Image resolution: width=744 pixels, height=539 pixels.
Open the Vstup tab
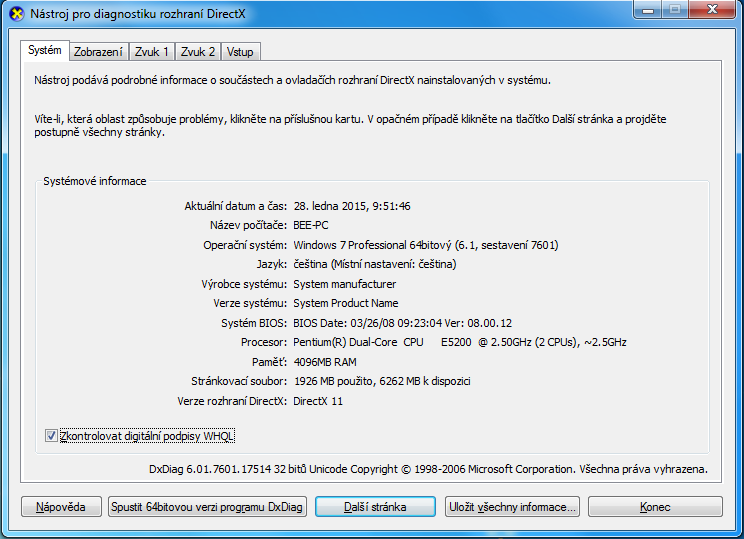click(240, 52)
